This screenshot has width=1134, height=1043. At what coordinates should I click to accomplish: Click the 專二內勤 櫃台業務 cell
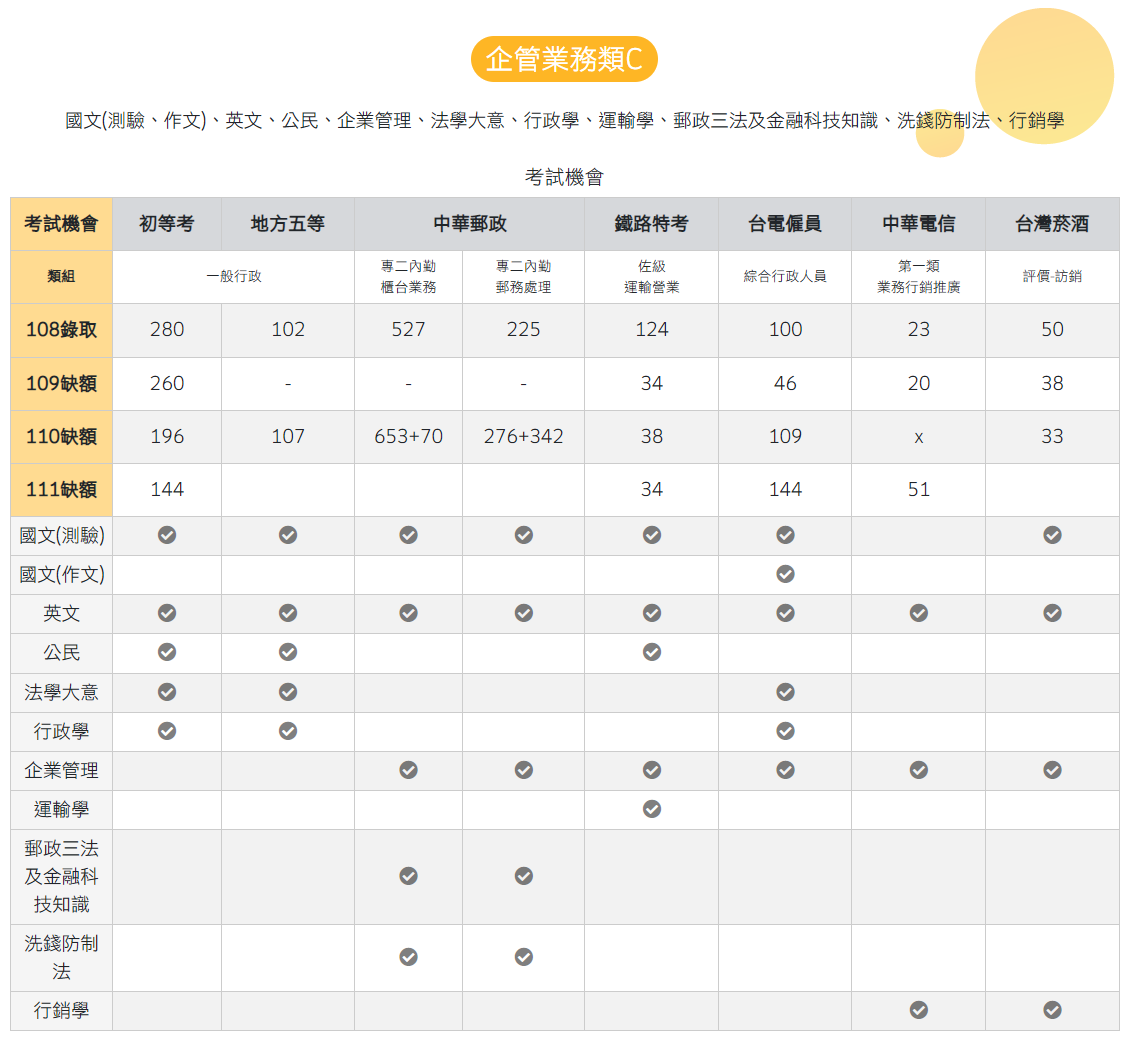(x=409, y=276)
